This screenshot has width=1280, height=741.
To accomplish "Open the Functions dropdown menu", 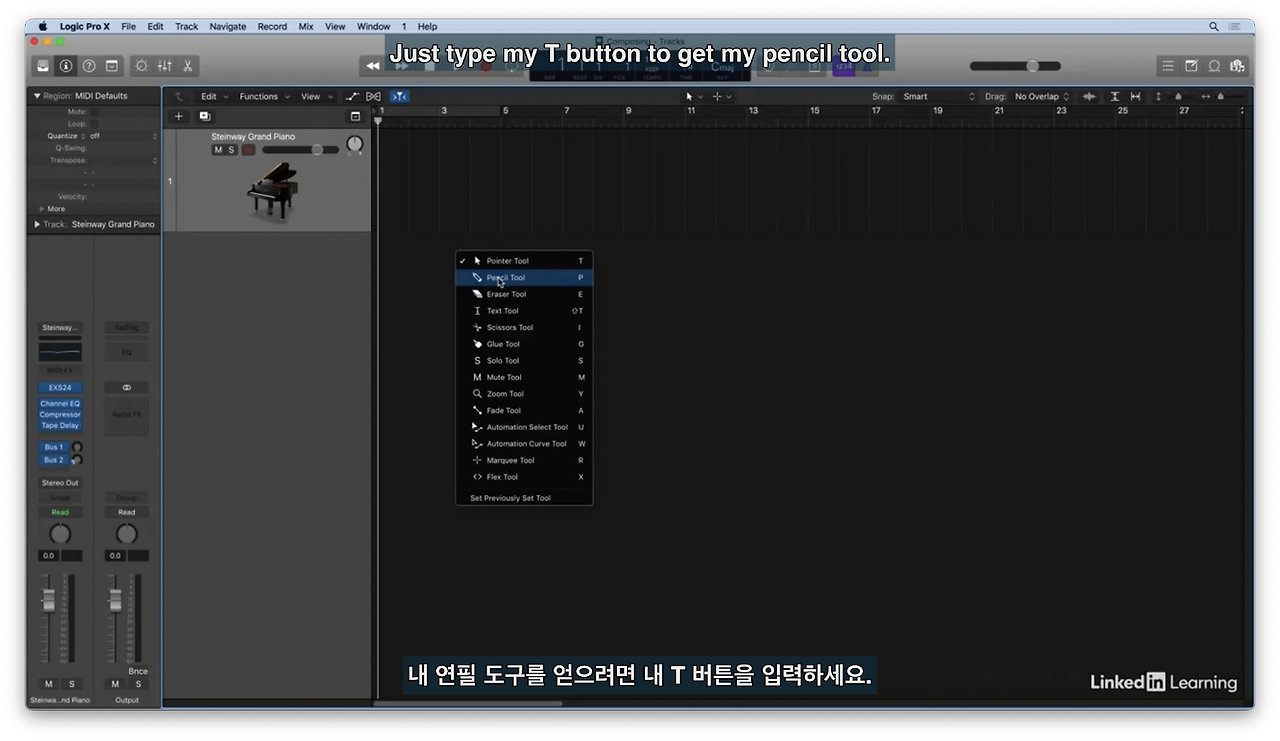I will tap(264, 97).
